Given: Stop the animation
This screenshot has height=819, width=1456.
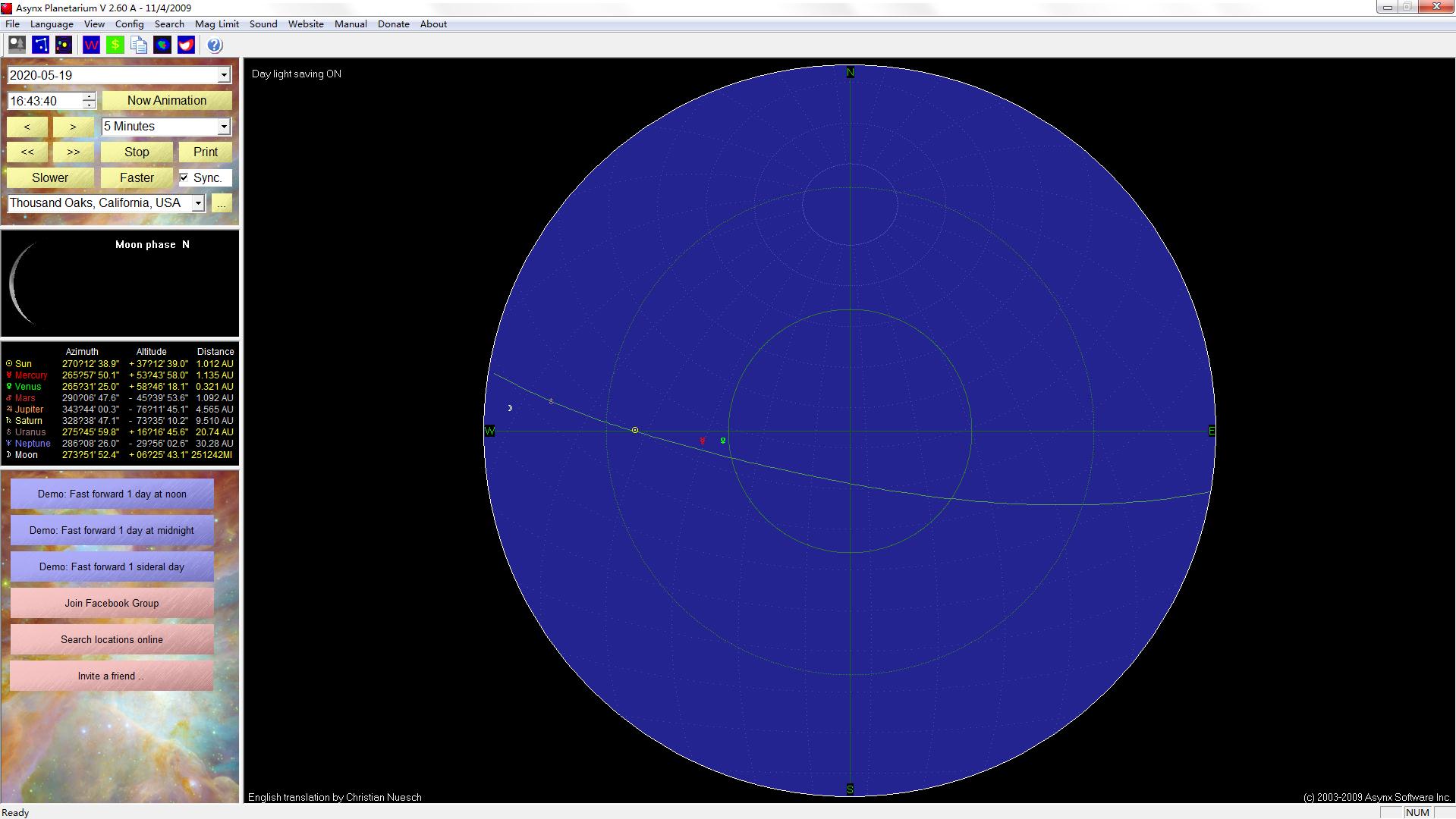Looking at the screenshot, I should point(137,152).
